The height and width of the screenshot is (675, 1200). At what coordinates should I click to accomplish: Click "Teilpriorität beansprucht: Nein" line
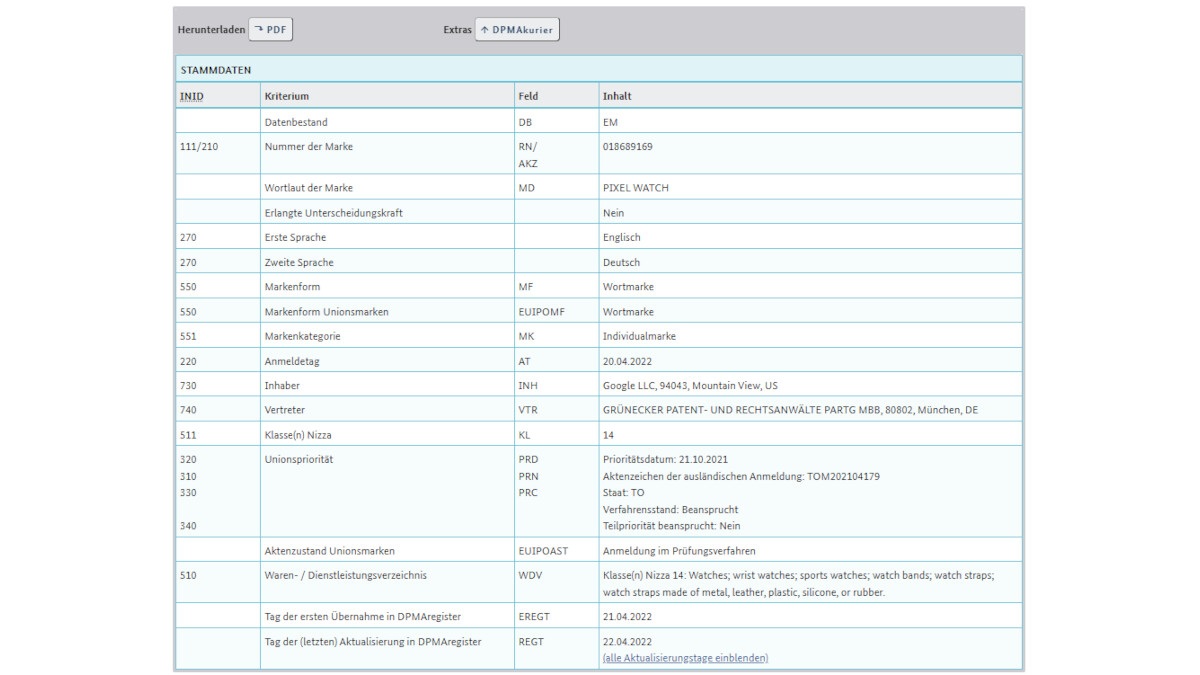click(x=672, y=526)
